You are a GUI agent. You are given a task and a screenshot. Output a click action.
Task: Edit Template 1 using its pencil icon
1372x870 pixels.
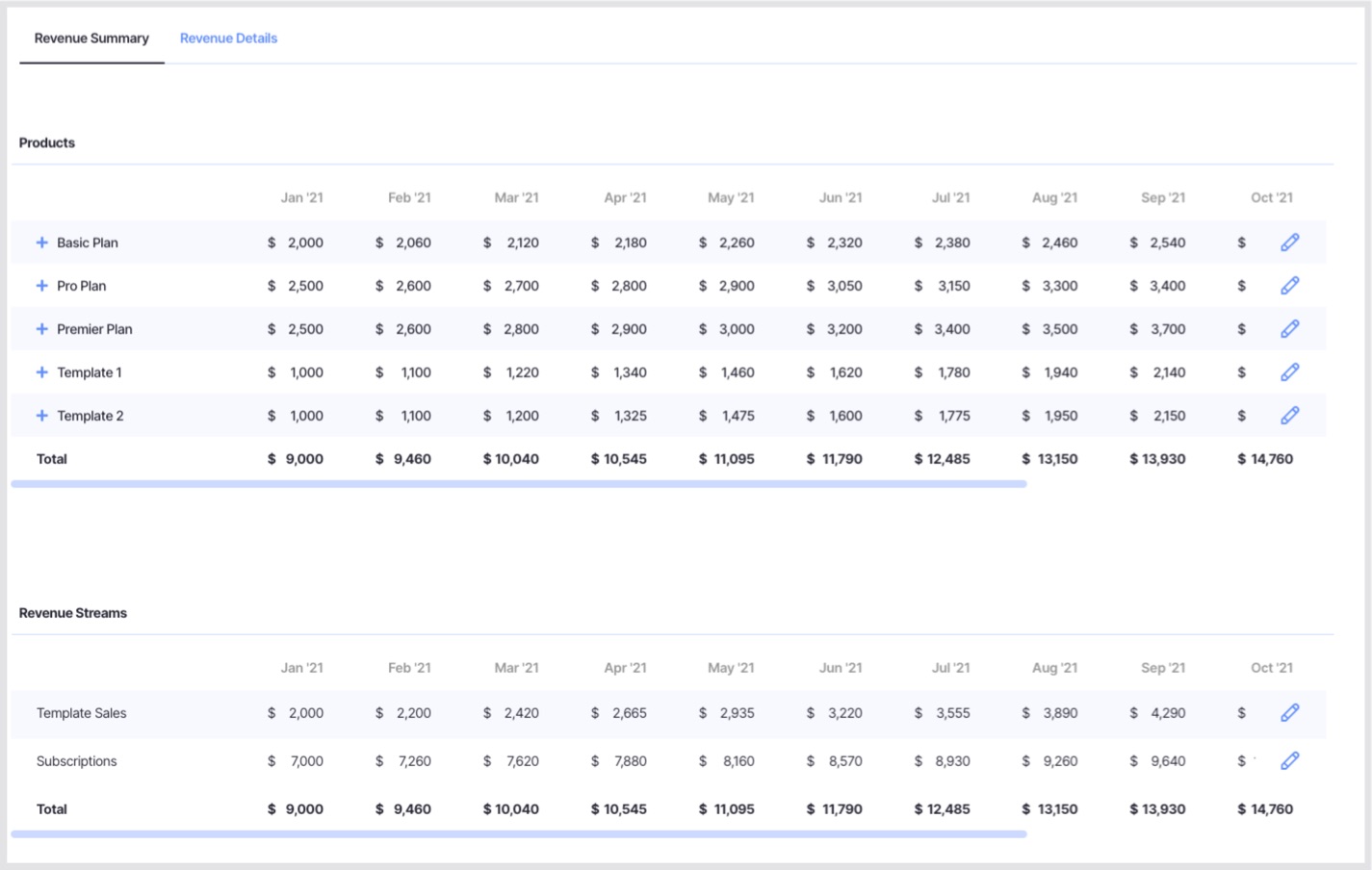1290,372
